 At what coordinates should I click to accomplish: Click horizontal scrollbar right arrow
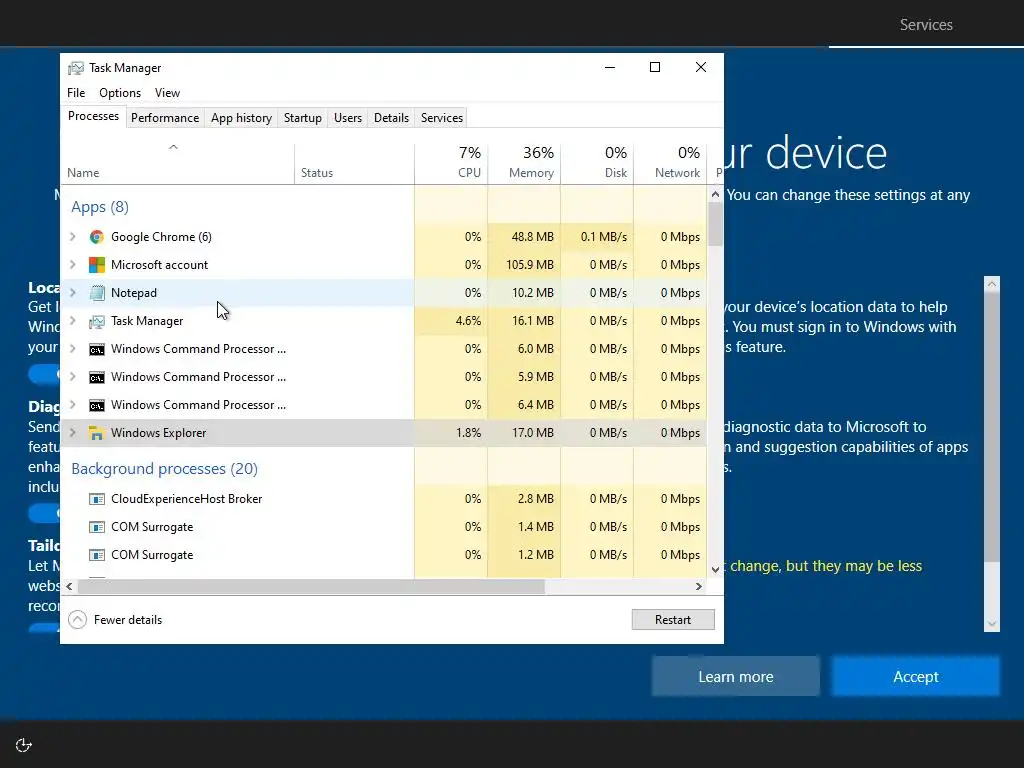pyautogui.click(x=699, y=586)
